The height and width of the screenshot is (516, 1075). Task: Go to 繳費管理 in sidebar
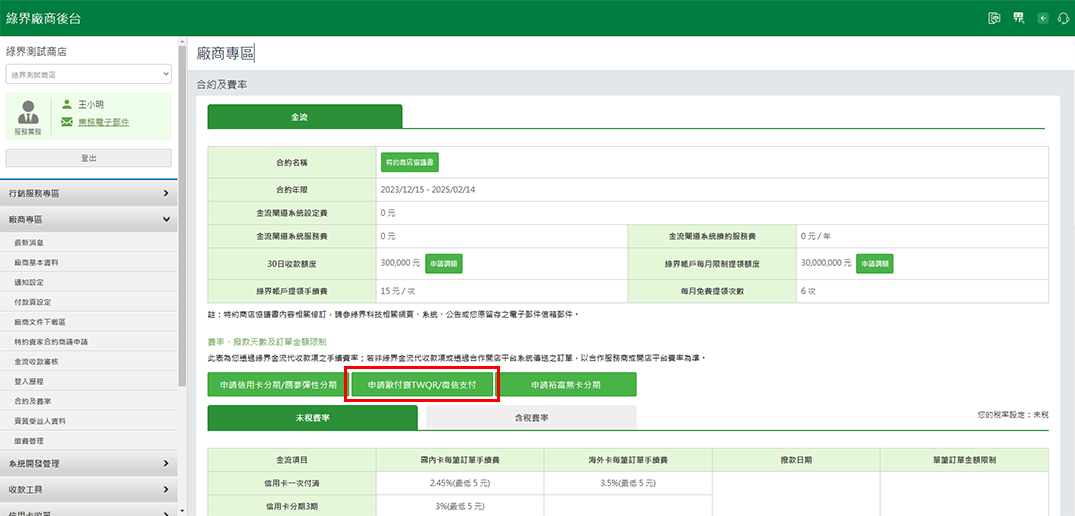click(29, 441)
